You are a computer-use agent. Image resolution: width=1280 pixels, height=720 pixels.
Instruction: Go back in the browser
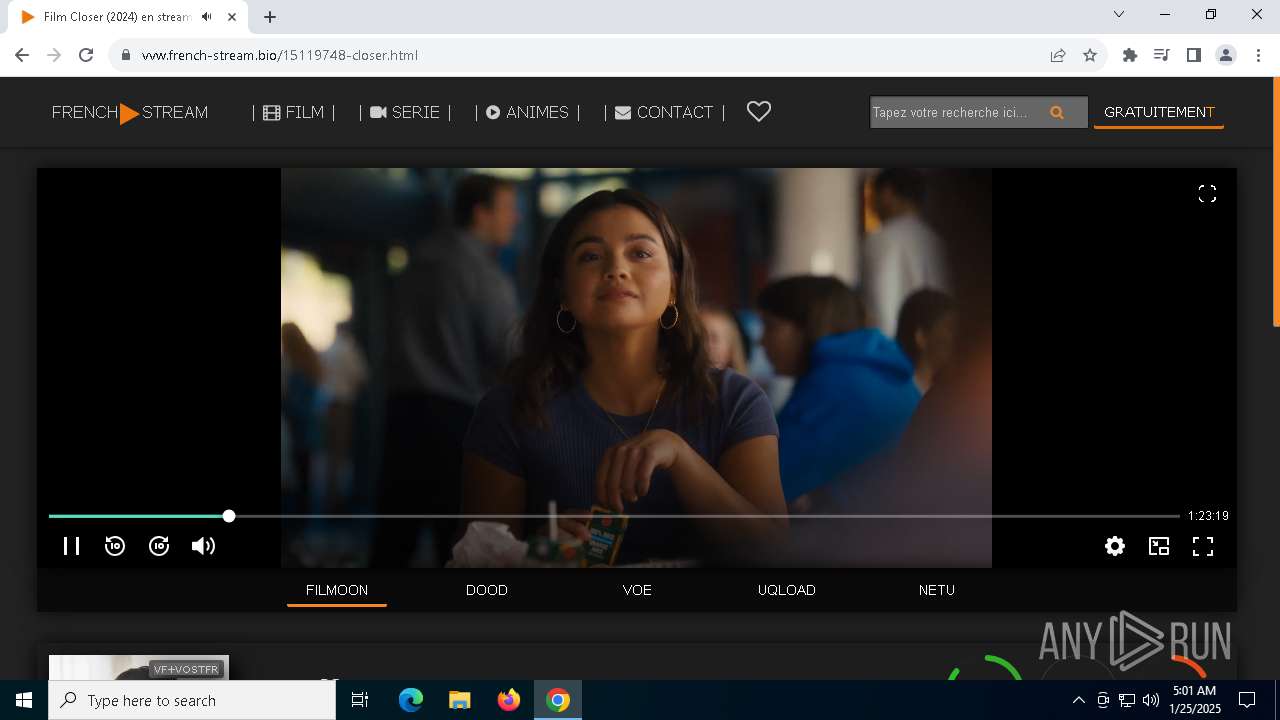coord(22,55)
